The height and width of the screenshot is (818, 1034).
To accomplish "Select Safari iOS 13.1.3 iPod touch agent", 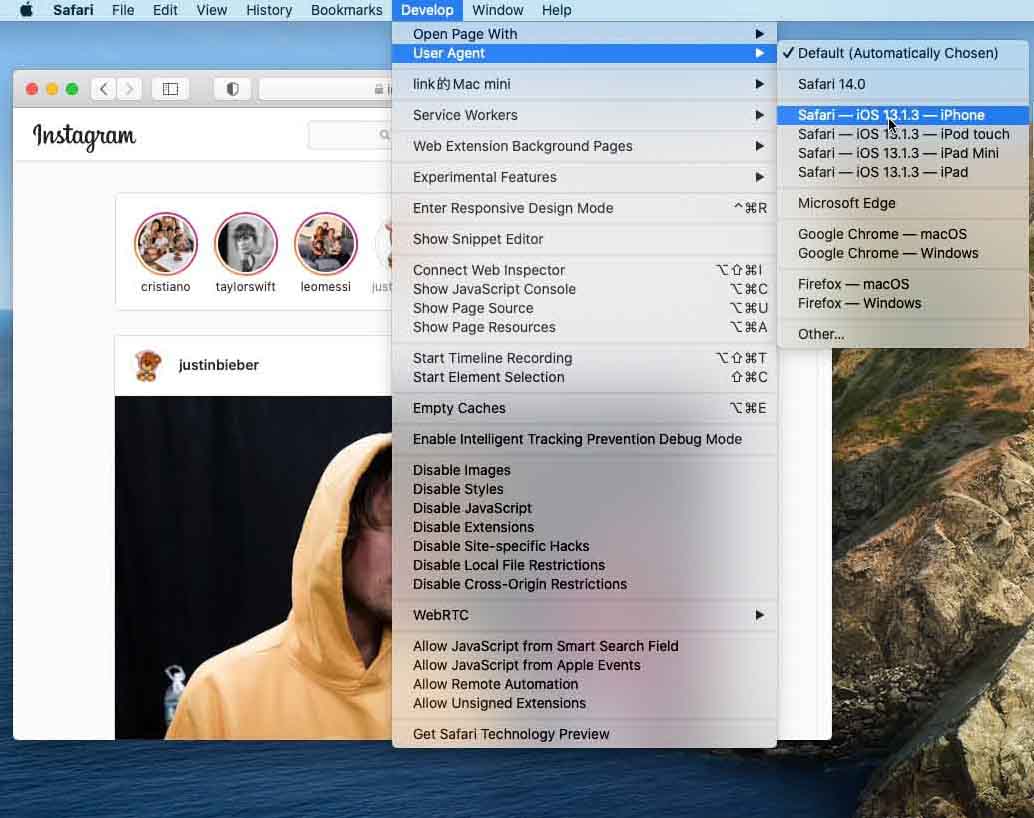I will pyautogui.click(x=903, y=135).
